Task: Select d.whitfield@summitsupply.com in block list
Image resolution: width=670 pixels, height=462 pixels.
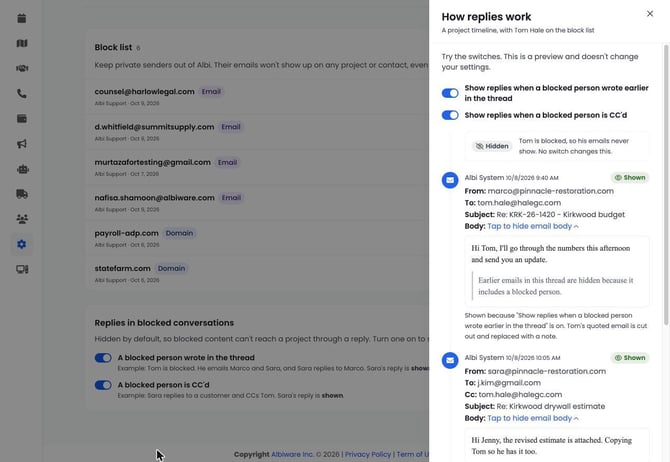Action: [x=154, y=127]
